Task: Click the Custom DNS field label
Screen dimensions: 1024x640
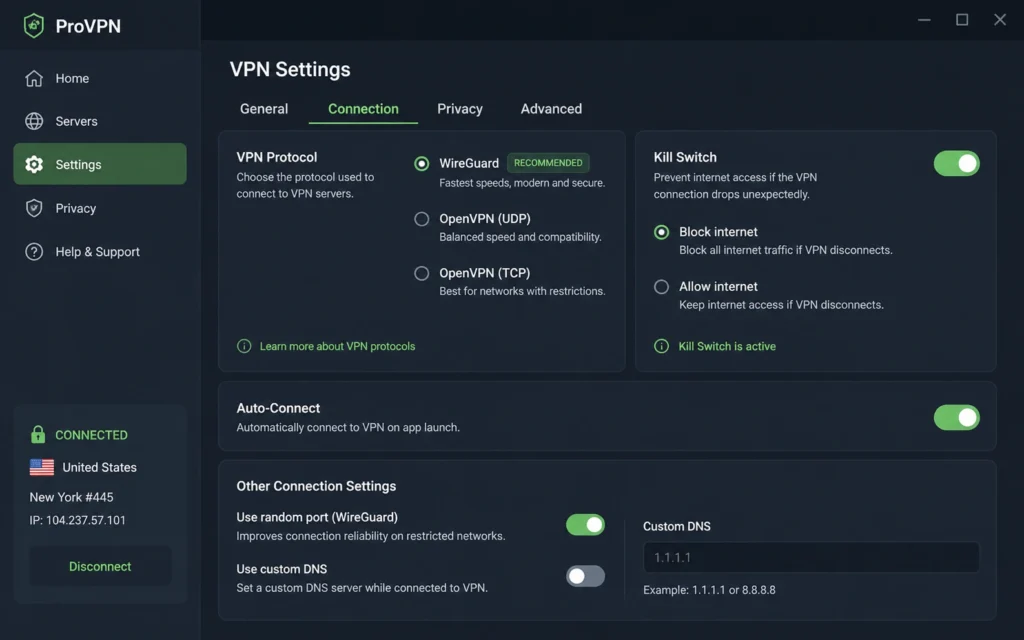Action: point(677,526)
